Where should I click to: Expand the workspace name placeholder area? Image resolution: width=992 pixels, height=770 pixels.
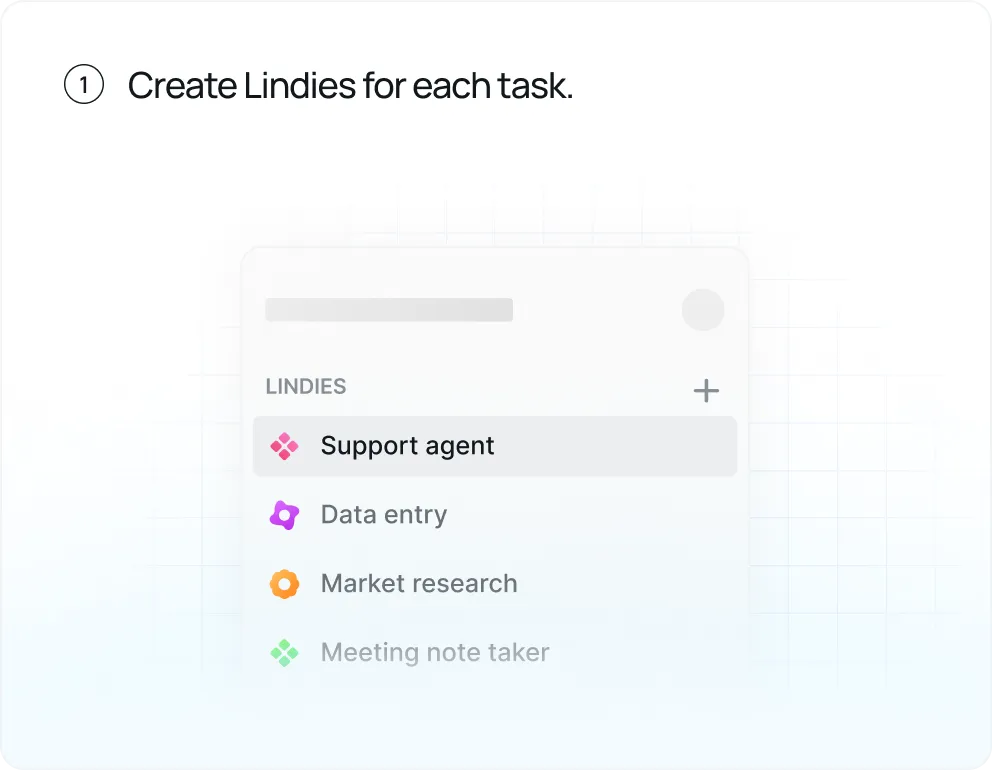click(x=389, y=310)
